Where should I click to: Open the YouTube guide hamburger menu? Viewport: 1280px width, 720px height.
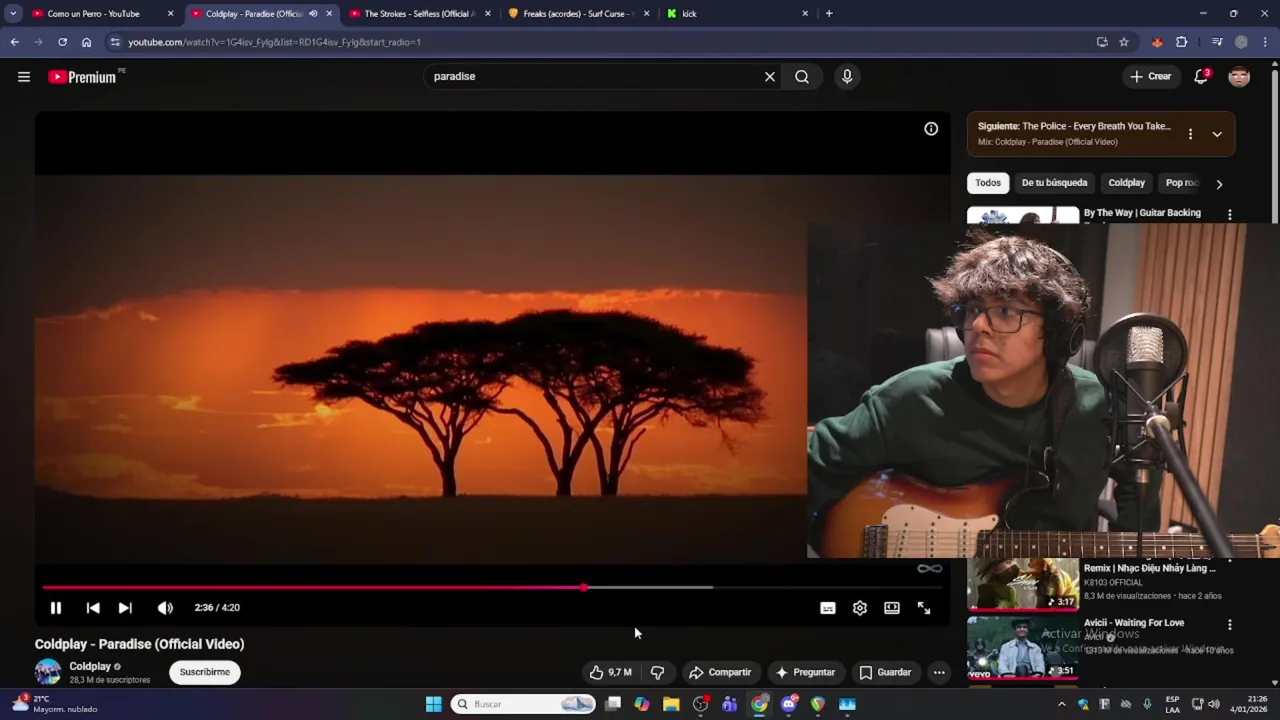point(24,77)
